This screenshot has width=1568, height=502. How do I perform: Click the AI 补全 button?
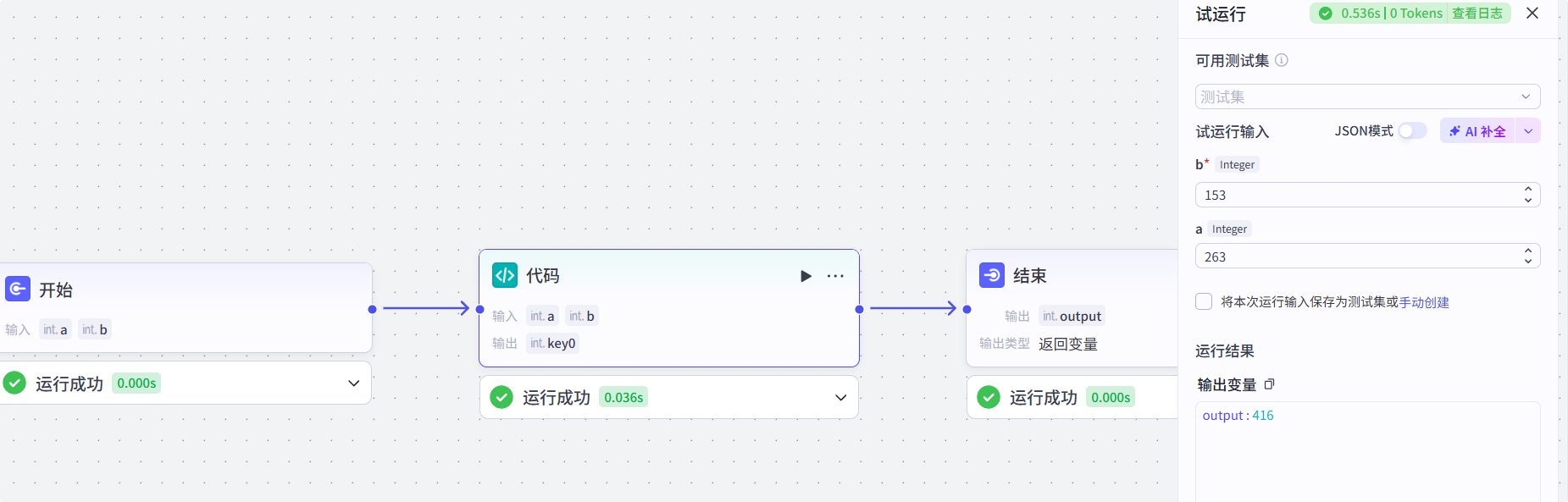coord(1477,130)
